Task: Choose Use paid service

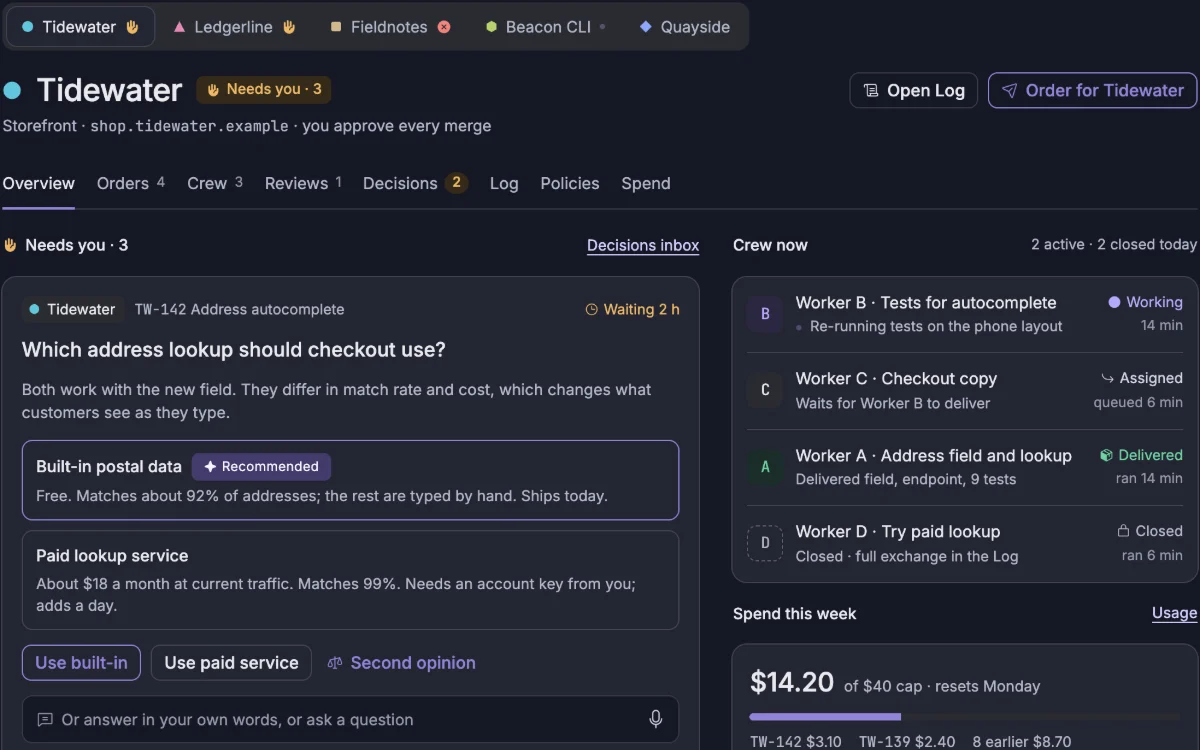Action: point(231,662)
